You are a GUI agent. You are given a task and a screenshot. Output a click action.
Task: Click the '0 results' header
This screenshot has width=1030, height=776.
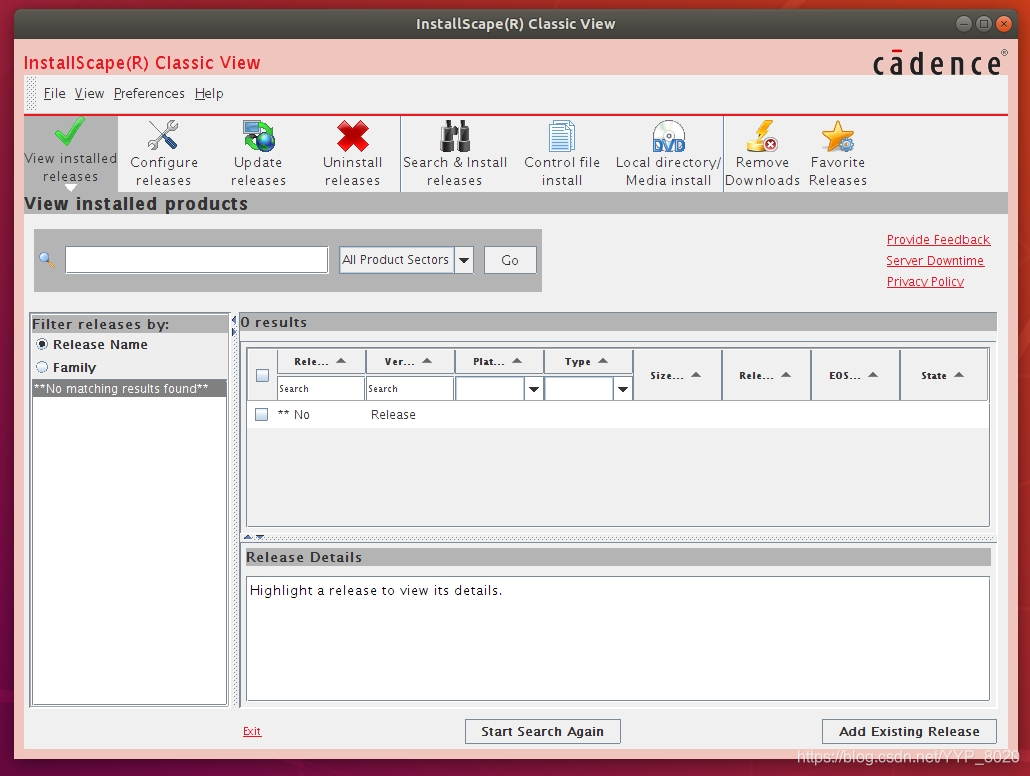tap(274, 322)
